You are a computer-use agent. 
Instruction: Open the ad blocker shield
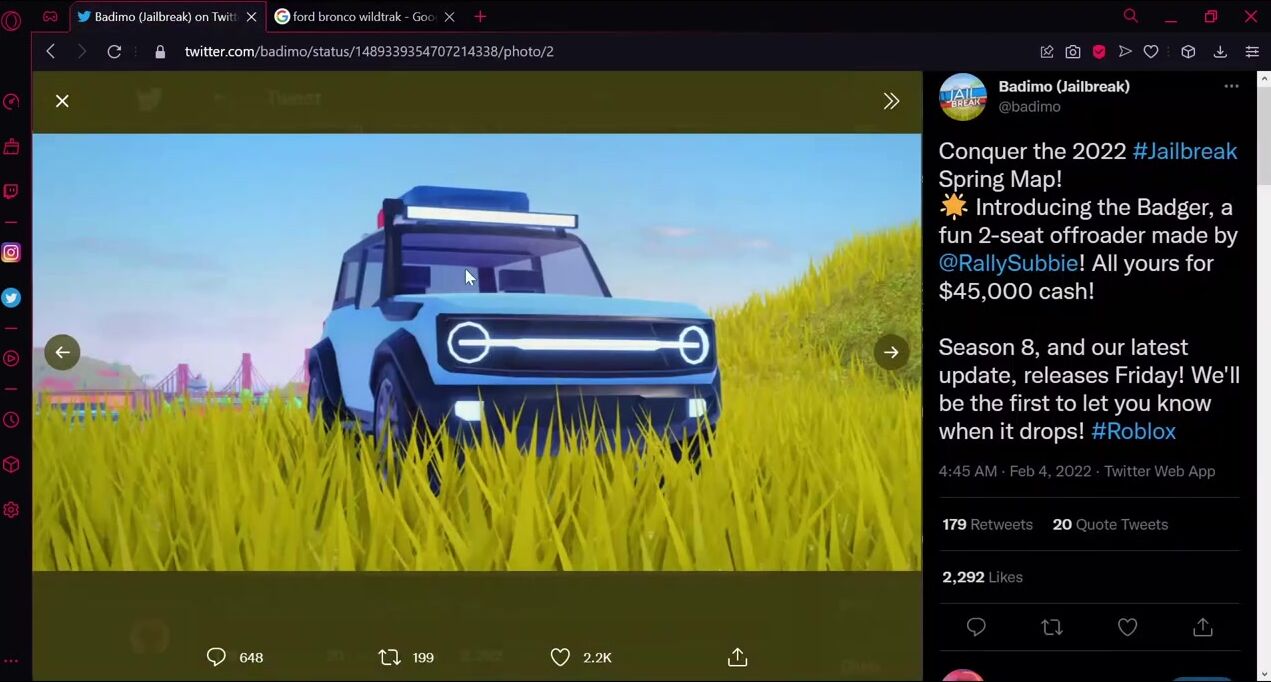click(x=1099, y=52)
